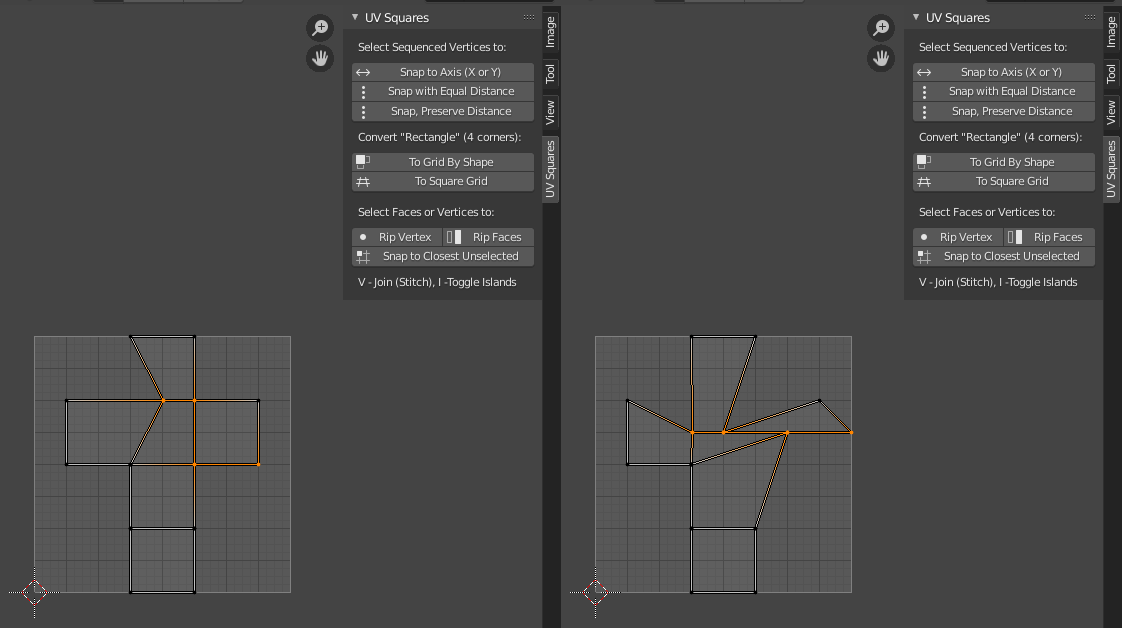The height and width of the screenshot is (628, 1122).
Task: Click To Grid By Shape in right panel
Action: point(1004,162)
